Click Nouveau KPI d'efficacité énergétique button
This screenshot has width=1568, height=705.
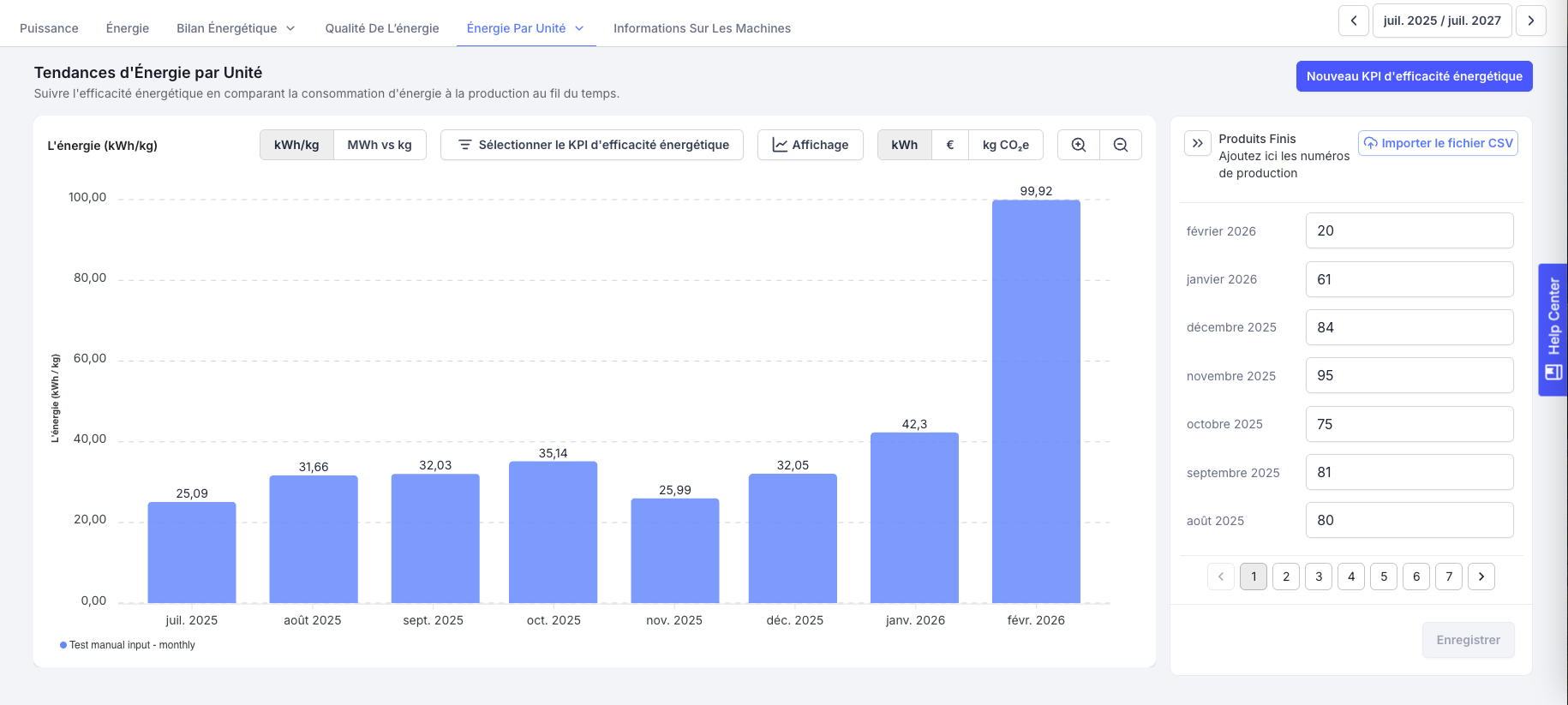point(1414,76)
